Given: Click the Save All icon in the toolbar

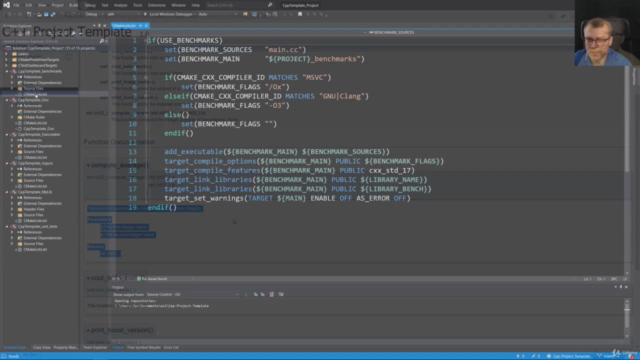Looking at the screenshot, I should pyautogui.click(x=53, y=14).
